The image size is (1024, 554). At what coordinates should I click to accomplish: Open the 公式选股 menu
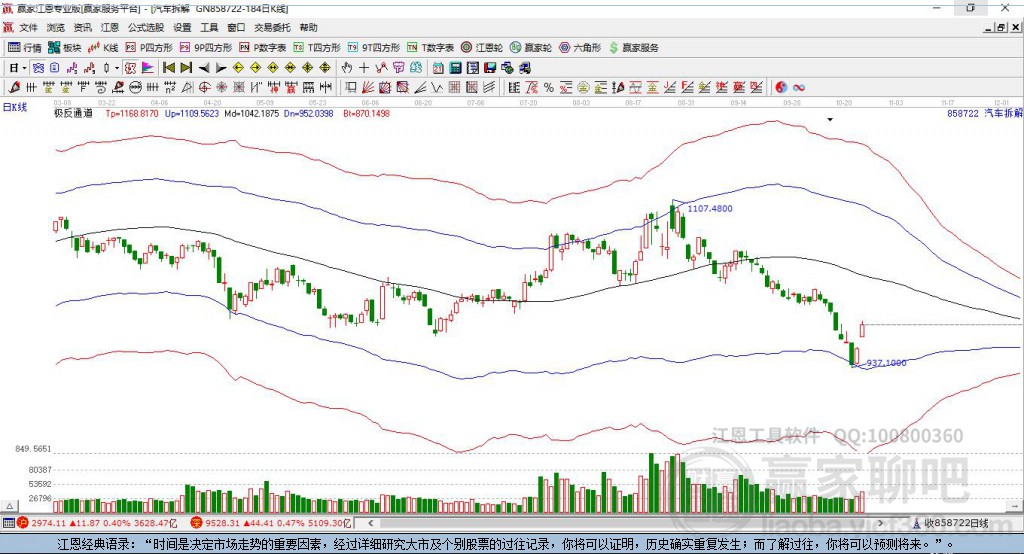pyautogui.click(x=146, y=27)
